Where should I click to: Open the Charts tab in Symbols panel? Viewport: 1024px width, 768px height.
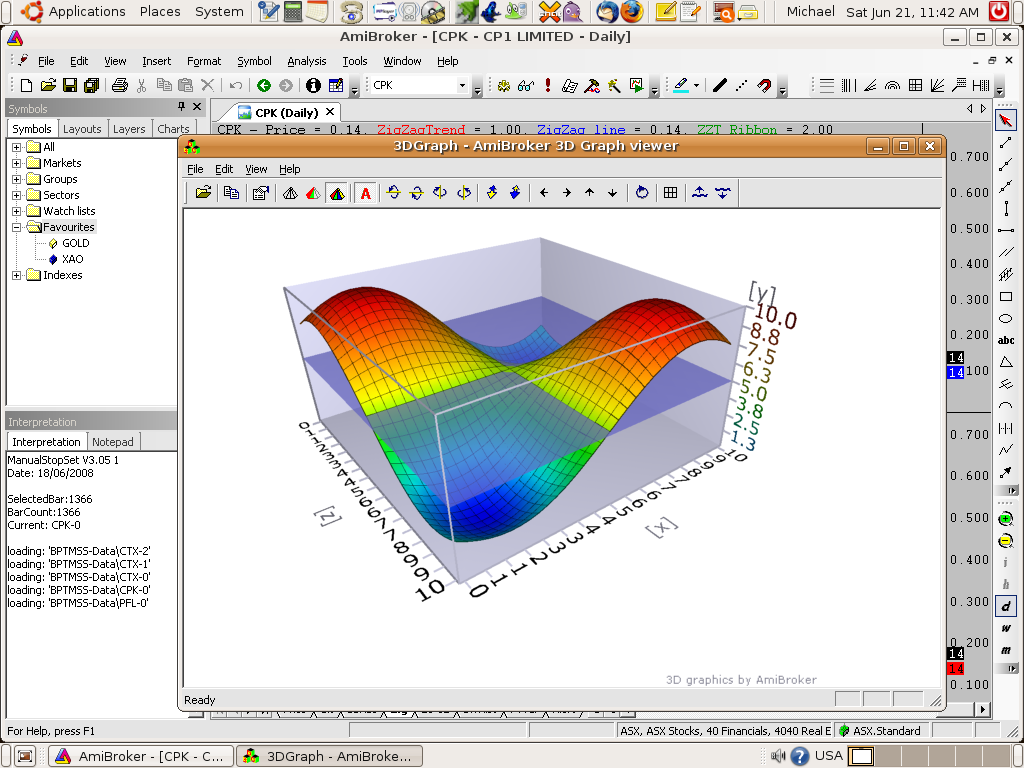[173, 129]
